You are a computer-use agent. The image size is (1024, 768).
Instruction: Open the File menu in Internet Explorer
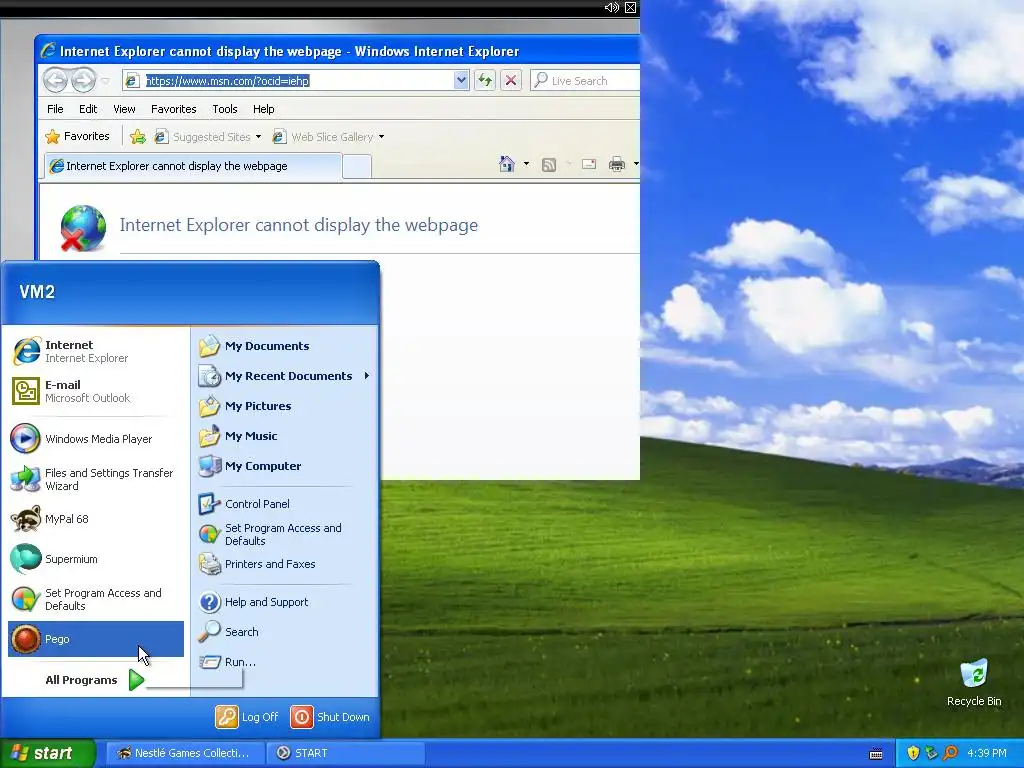pos(55,109)
